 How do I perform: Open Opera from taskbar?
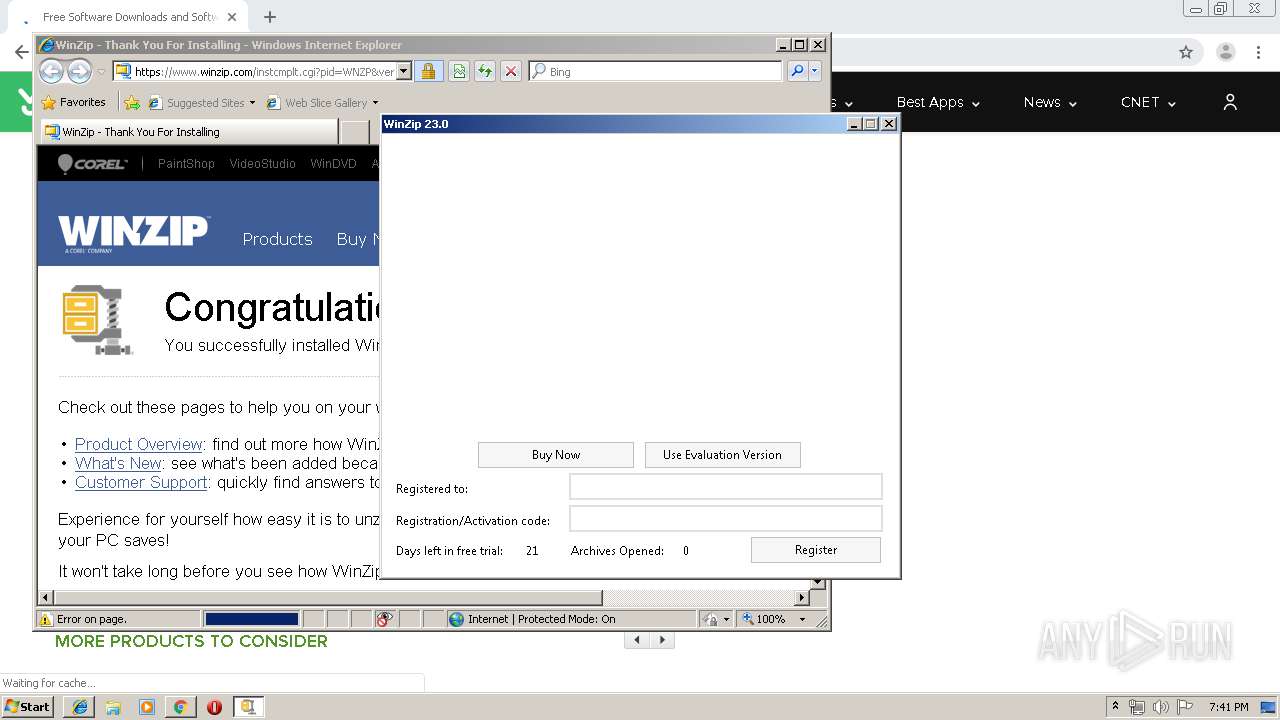coord(214,707)
